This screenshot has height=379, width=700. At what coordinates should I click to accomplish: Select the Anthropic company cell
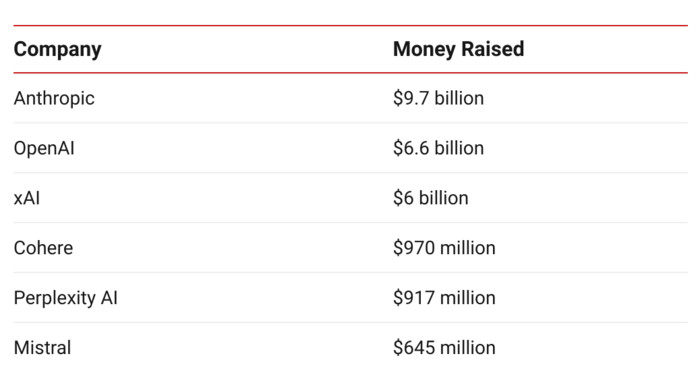pyautogui.click(x=54, y=99)
